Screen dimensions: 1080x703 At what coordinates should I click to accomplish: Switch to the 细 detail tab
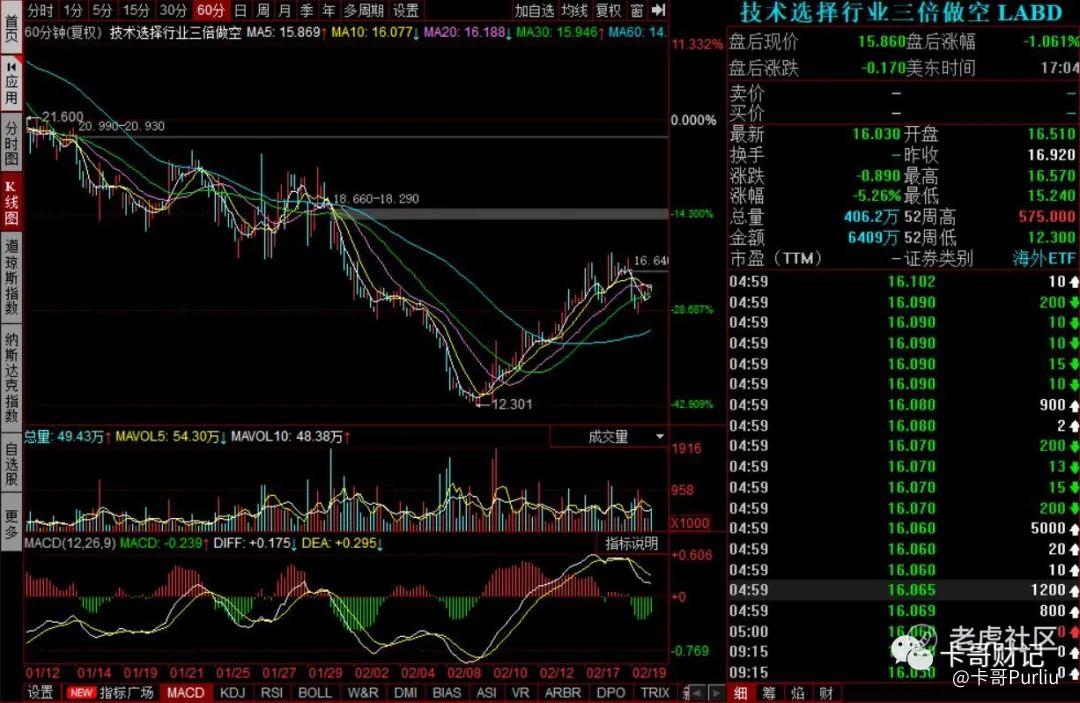pos(740,693)
